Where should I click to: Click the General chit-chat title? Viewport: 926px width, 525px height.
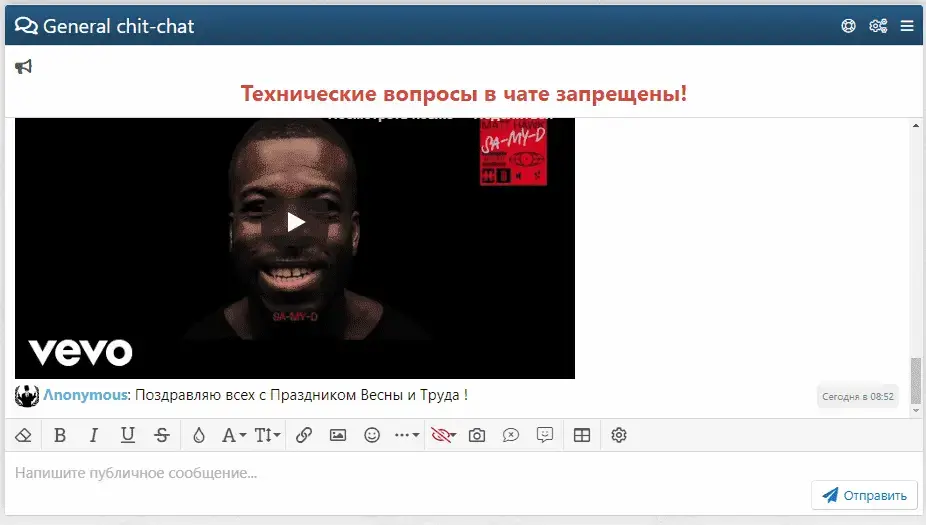(119, 27)
